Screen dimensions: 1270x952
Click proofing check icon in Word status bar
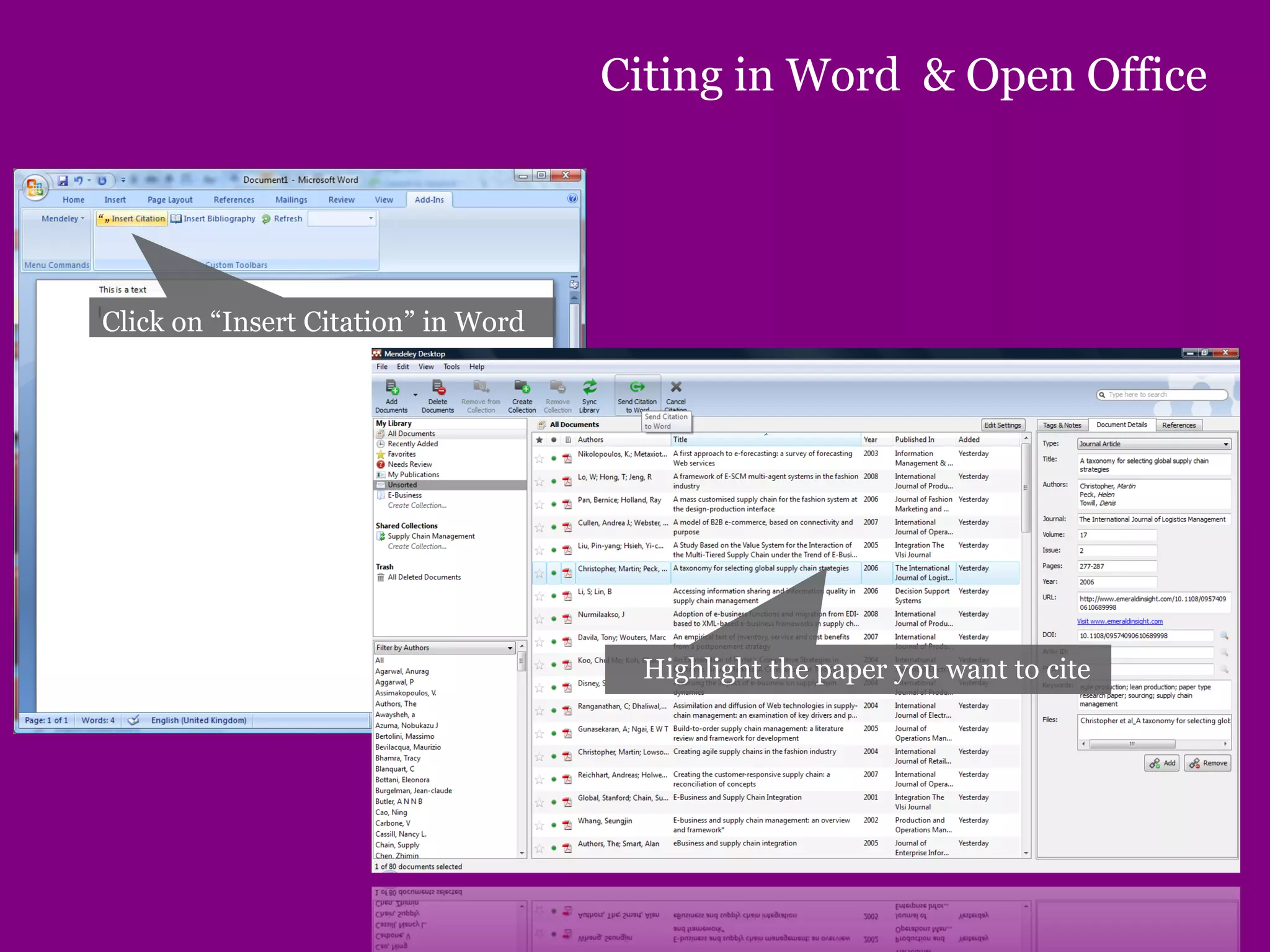[x=133, y=720]
